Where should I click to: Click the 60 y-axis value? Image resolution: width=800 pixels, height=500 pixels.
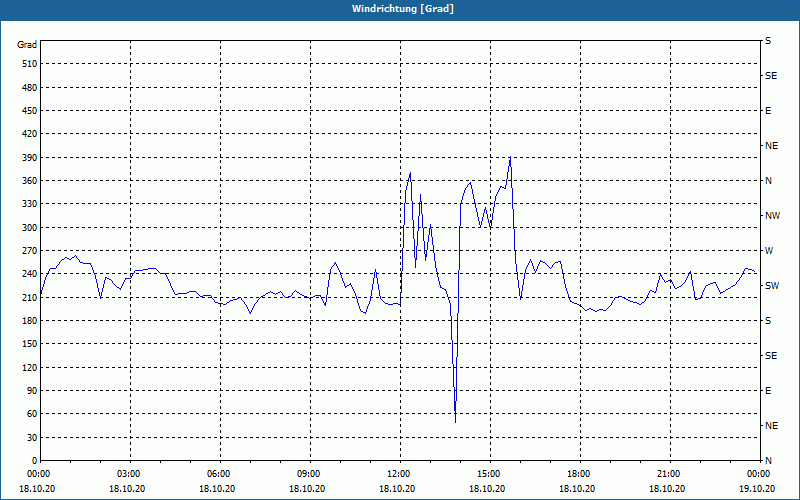tap(32, 414)
